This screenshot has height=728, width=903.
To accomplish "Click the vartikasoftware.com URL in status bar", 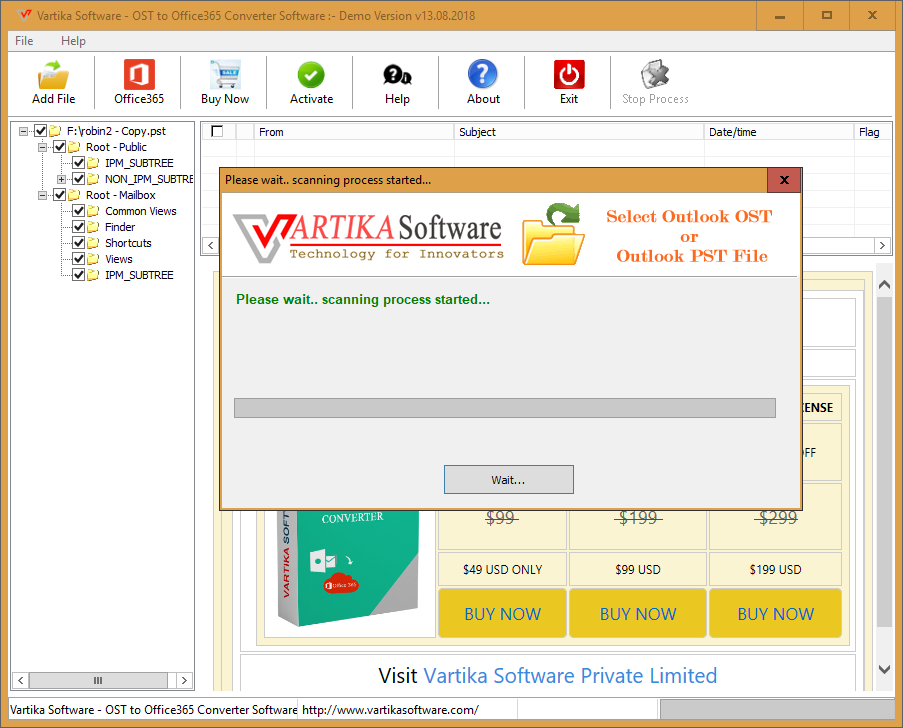I will (x=390, y=710).
